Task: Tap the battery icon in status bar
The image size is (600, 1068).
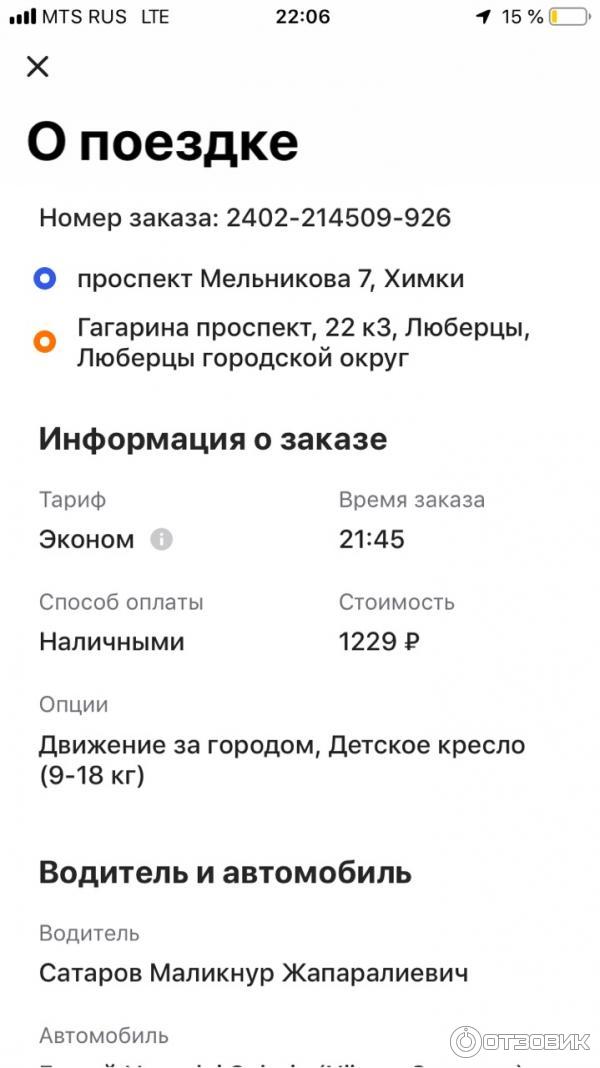Action: 569,17
